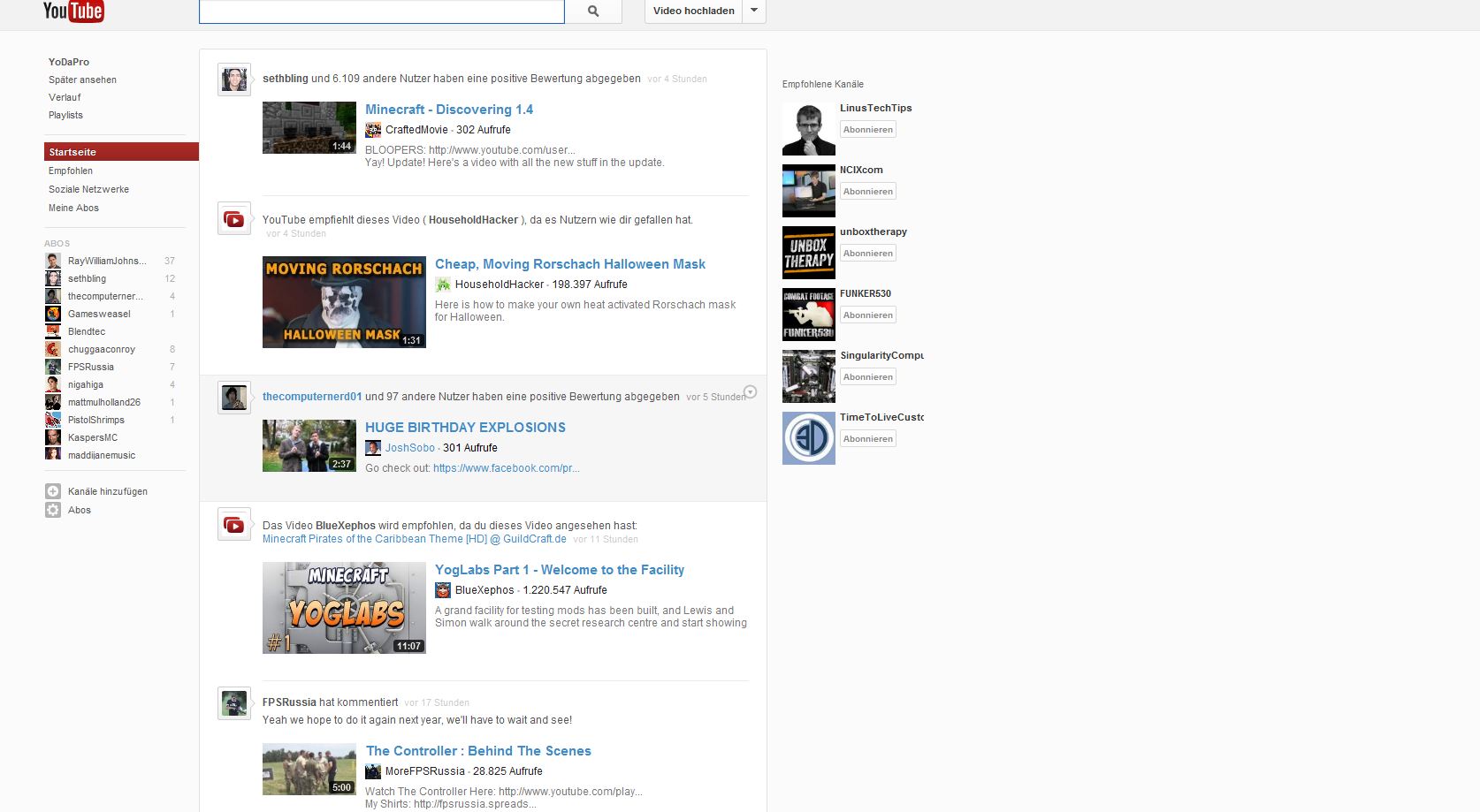Click YouTube recommendation icon for HouseholdHacker

pos(234,219)
